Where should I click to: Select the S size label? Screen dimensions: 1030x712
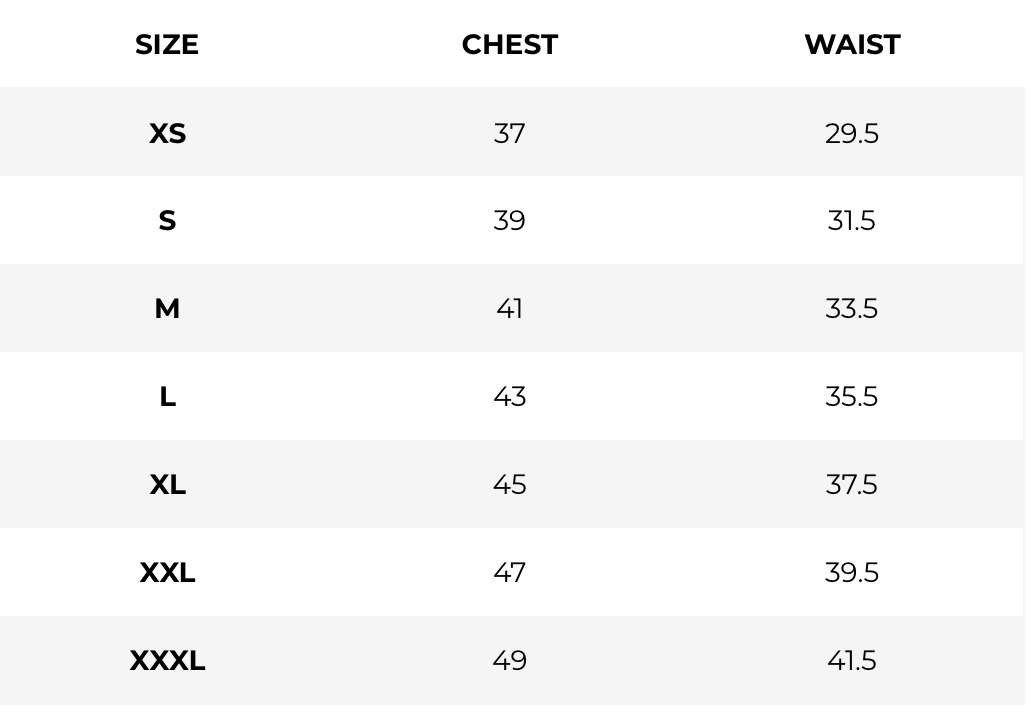pyautogui.click(x=167, y=220)
